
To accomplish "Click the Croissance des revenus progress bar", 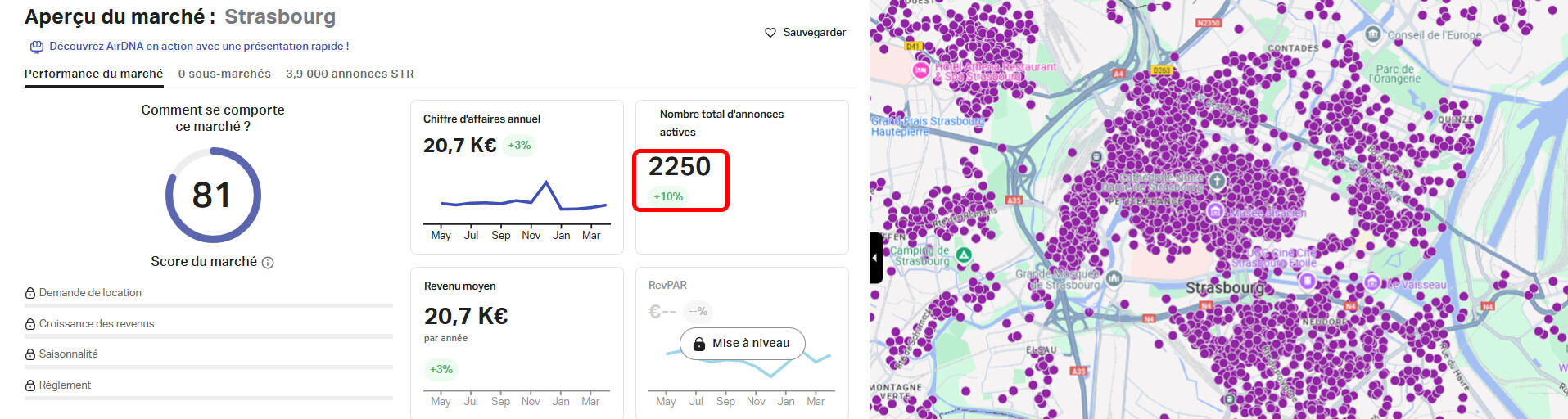I will (x=209, y=336).
